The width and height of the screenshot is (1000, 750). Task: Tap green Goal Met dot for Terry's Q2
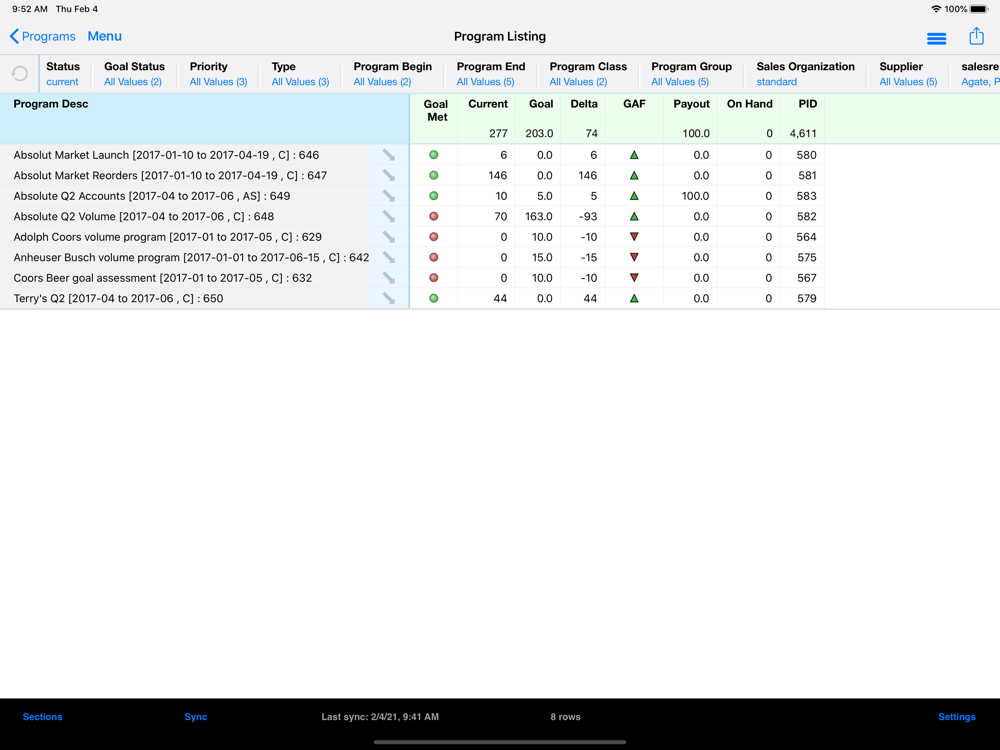point(434,298)
